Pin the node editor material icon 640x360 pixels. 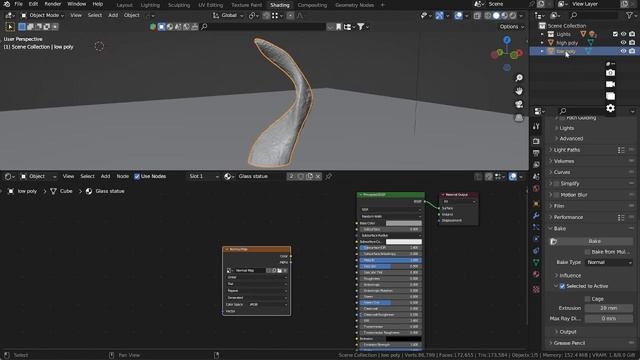pos(328,176)
